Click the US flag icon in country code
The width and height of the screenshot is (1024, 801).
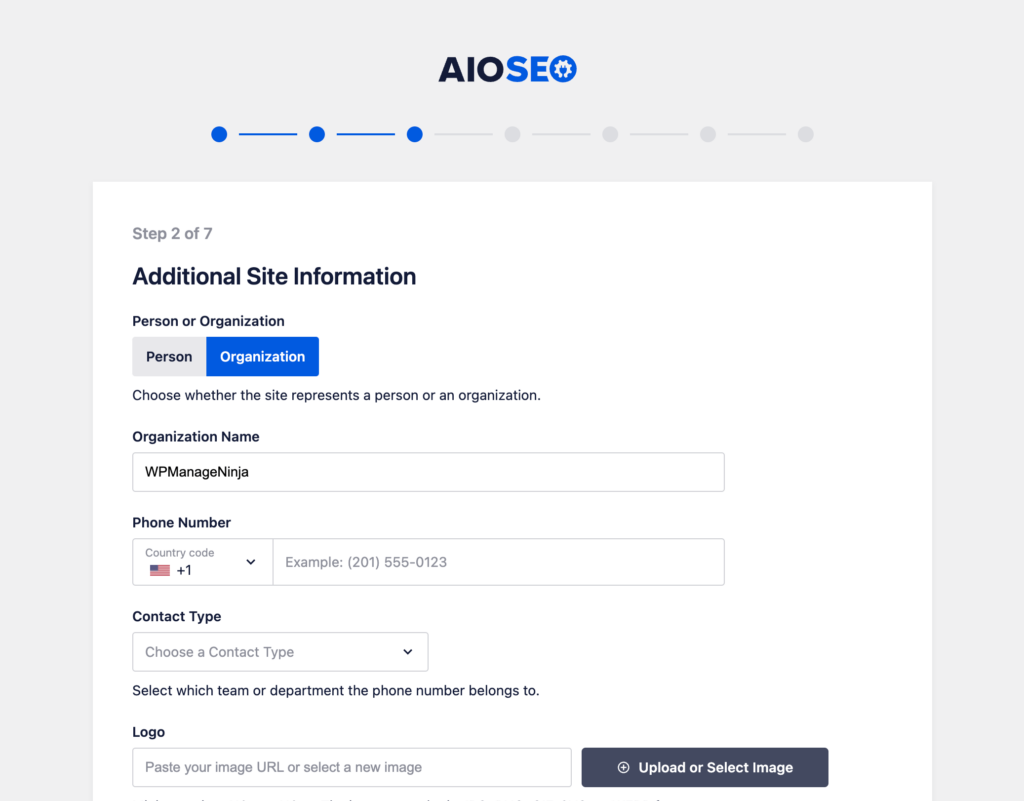click(159, 570)
